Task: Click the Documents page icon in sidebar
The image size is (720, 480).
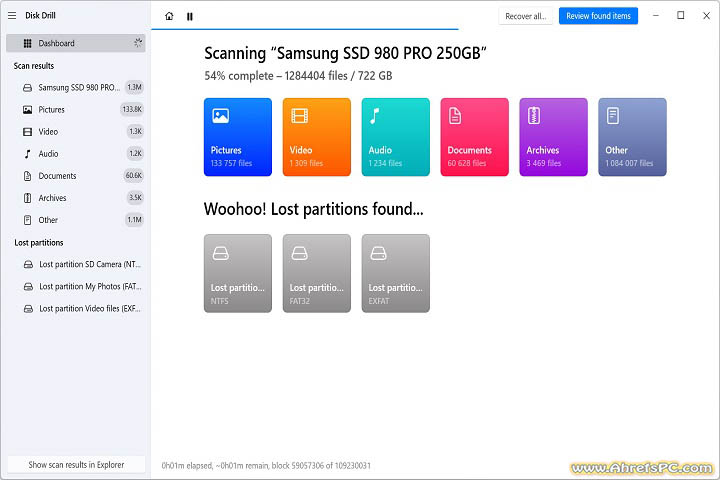Action: (x=28, y=176)
